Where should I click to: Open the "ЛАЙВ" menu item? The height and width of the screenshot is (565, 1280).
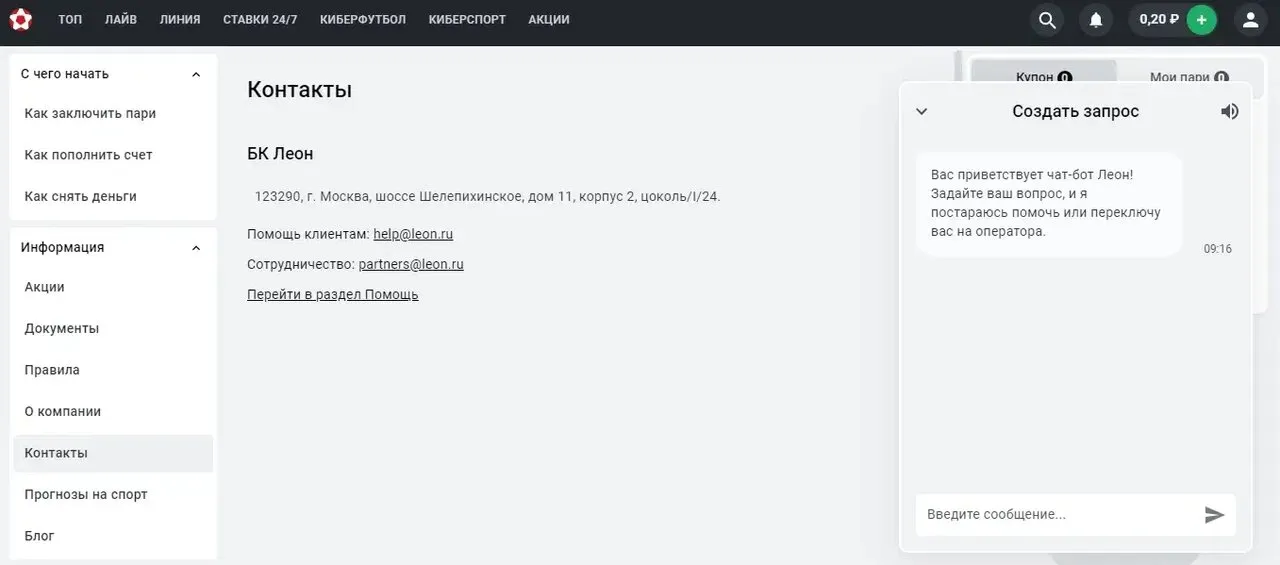tap(121, 20)
